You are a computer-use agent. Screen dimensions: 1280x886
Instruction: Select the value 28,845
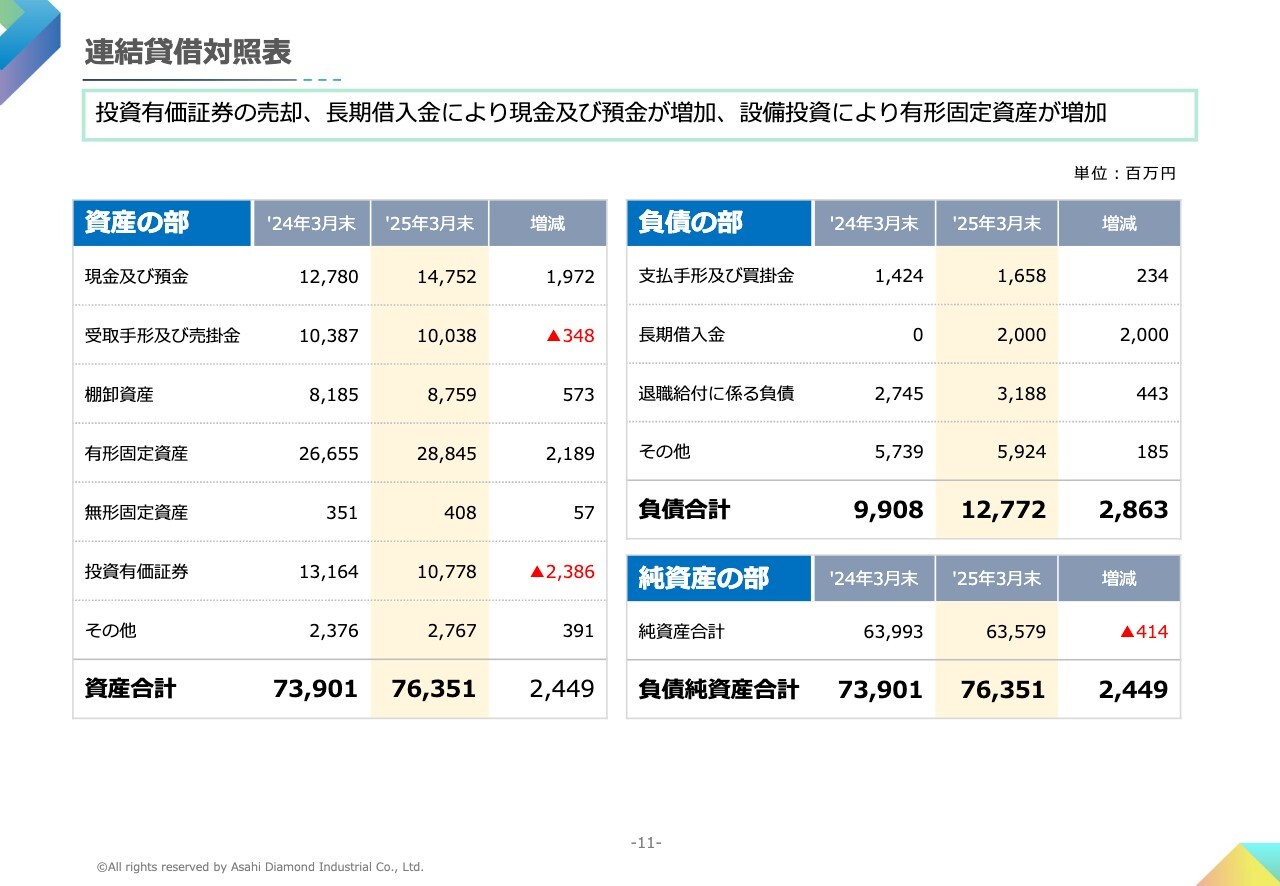[x=447, y=454]
